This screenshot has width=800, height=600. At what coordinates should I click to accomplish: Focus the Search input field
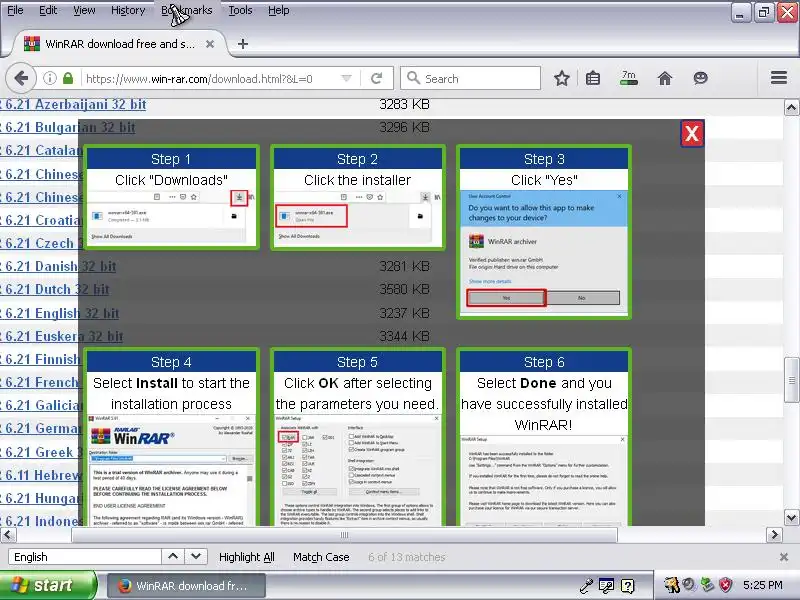[470, 79]
